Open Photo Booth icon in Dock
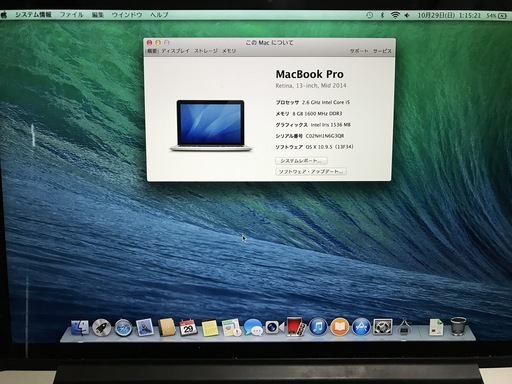This screenshot has height=384, width=512. click(296, 327)
